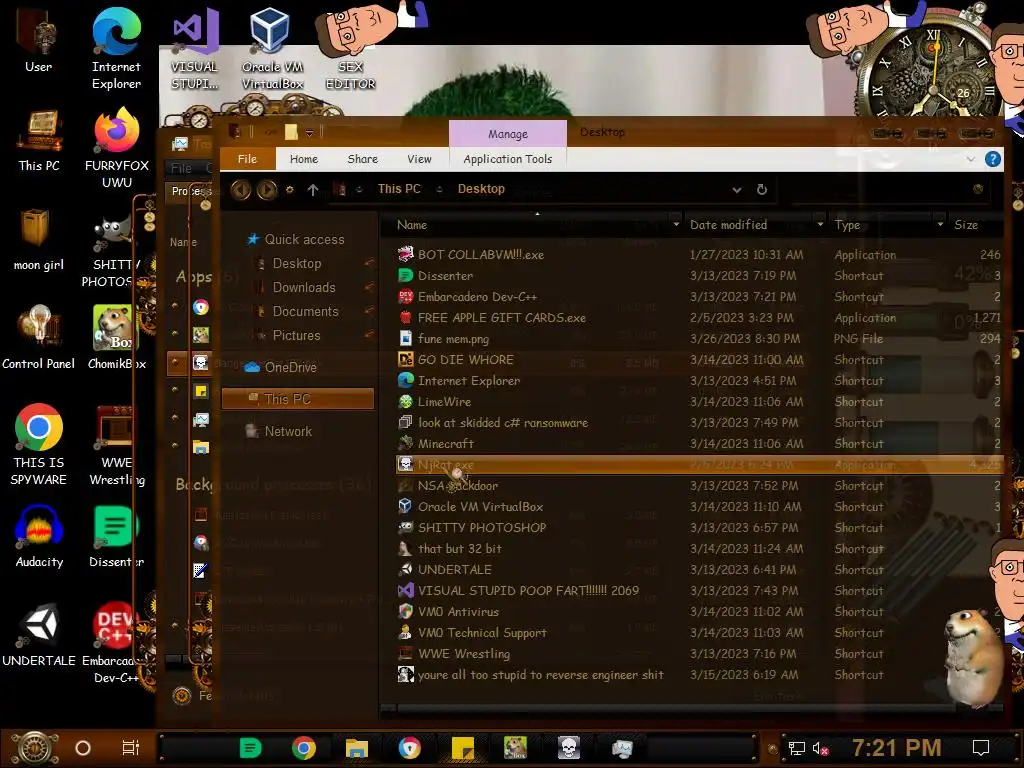1024x768 pixels.
Task: Open the FURRYFOX UWU desktop icon
Action: (116, 148)
